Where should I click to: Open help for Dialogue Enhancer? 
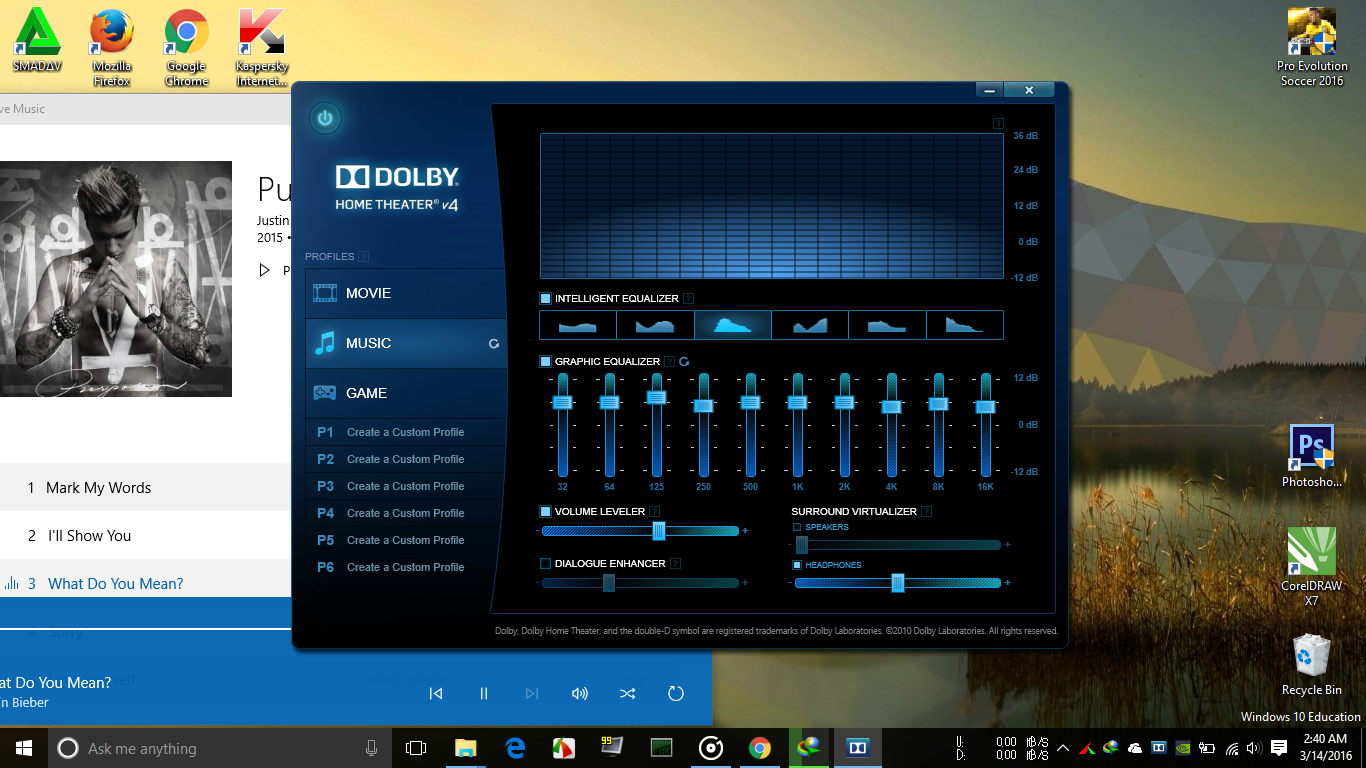click(676, 563)
